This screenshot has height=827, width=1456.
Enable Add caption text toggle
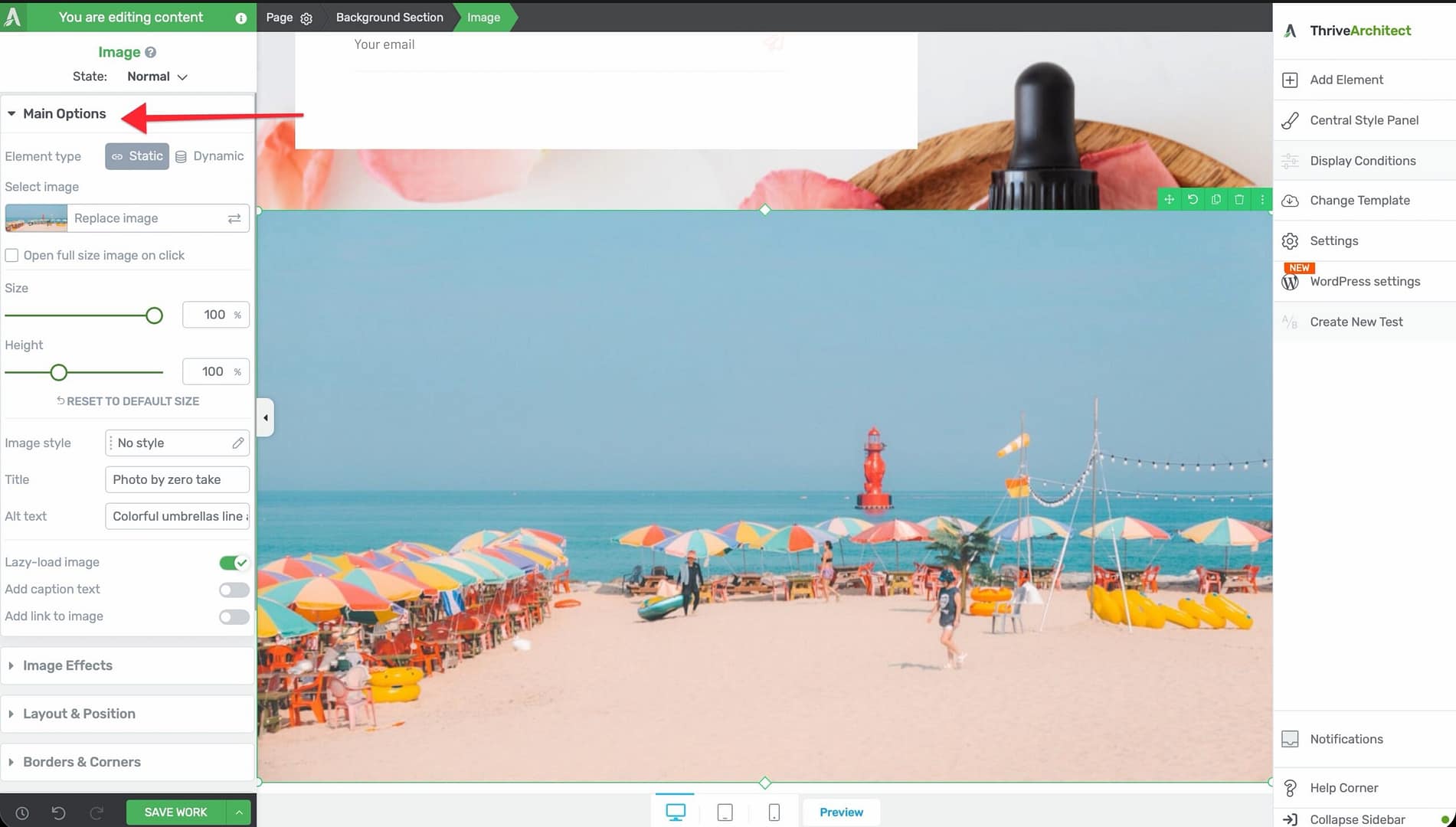click(234, 590)
